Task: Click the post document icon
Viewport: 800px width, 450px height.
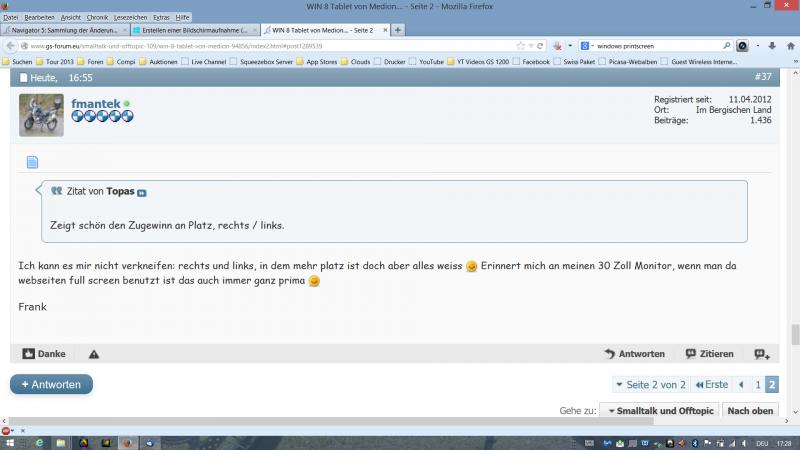Action: [32, 162]
